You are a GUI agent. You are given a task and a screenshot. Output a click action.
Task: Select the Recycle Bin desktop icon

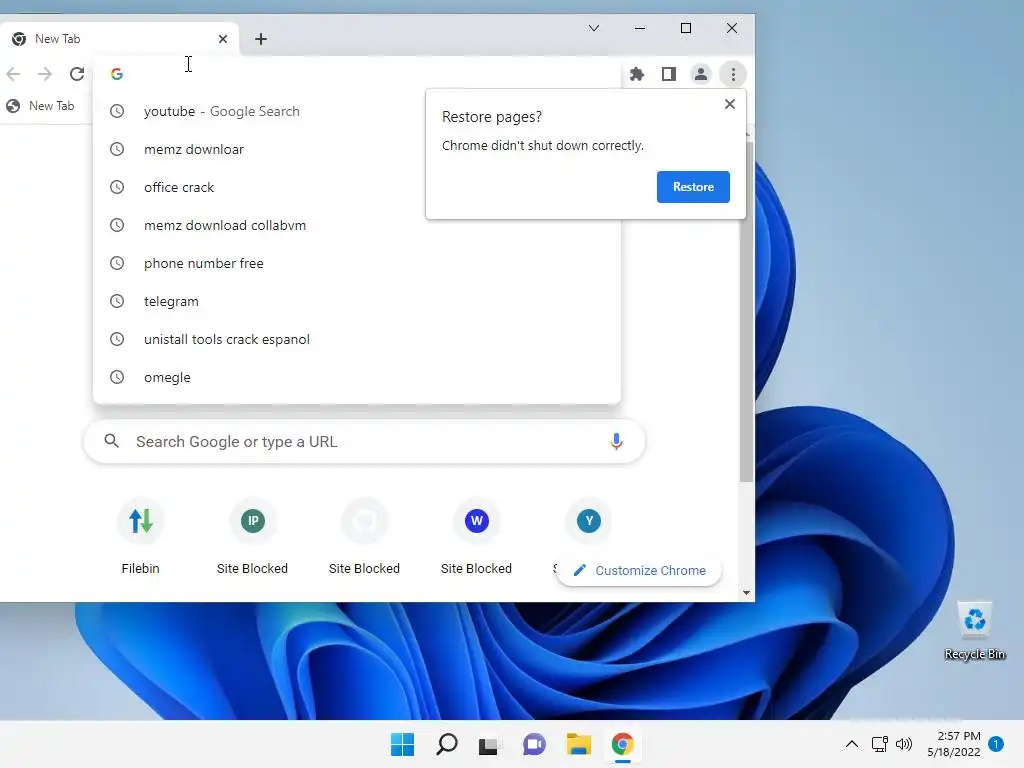click(974, 631)
